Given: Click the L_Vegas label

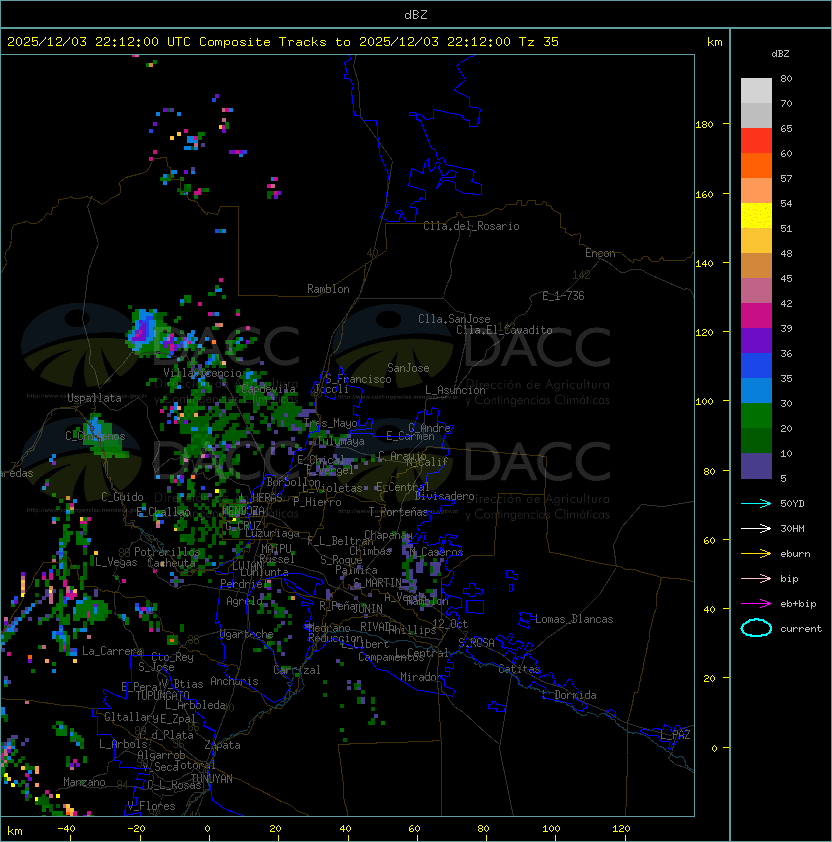Looking at the screenshot, I should tap(116, 562).
